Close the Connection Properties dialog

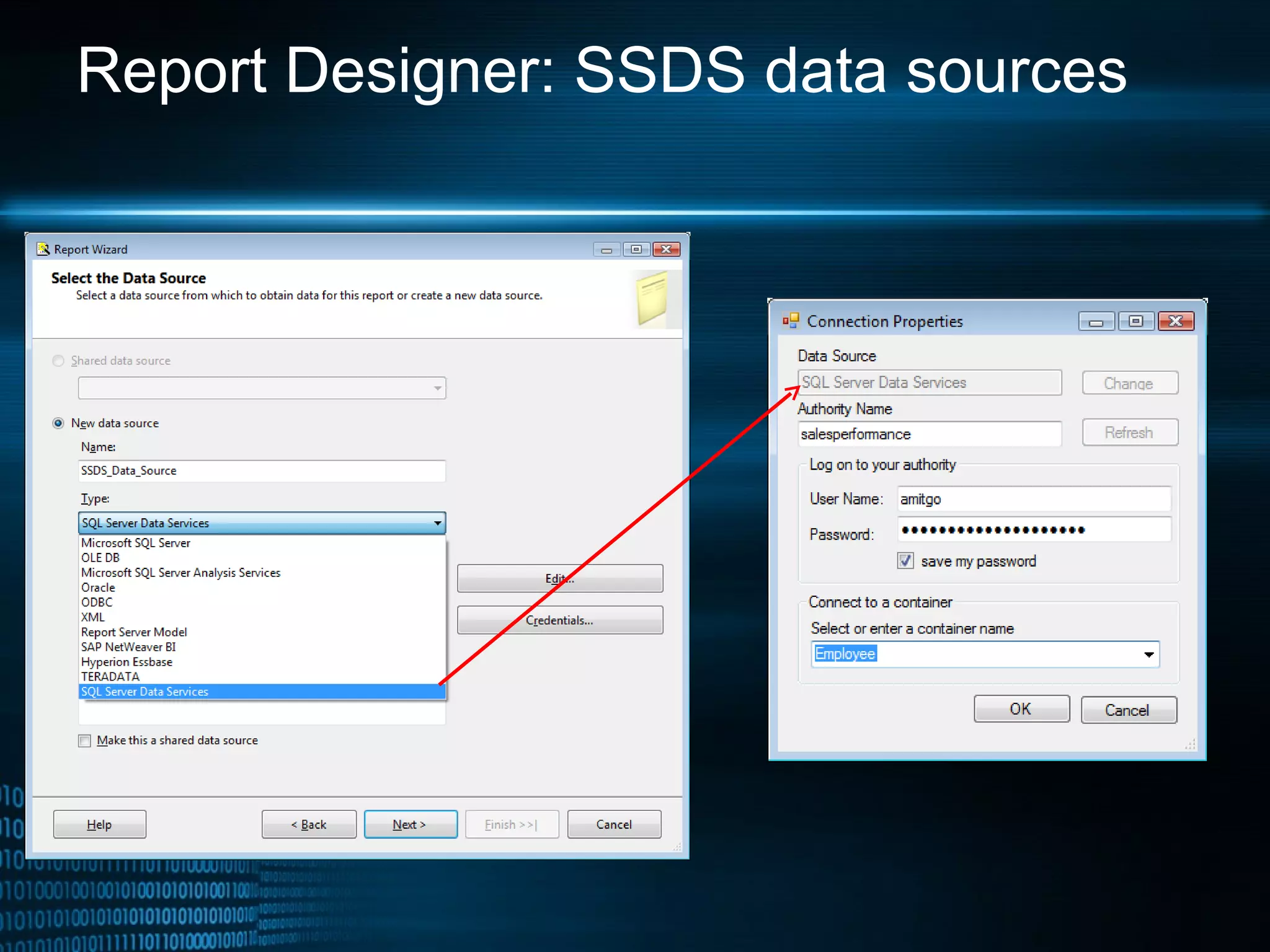pos(1175,321)
